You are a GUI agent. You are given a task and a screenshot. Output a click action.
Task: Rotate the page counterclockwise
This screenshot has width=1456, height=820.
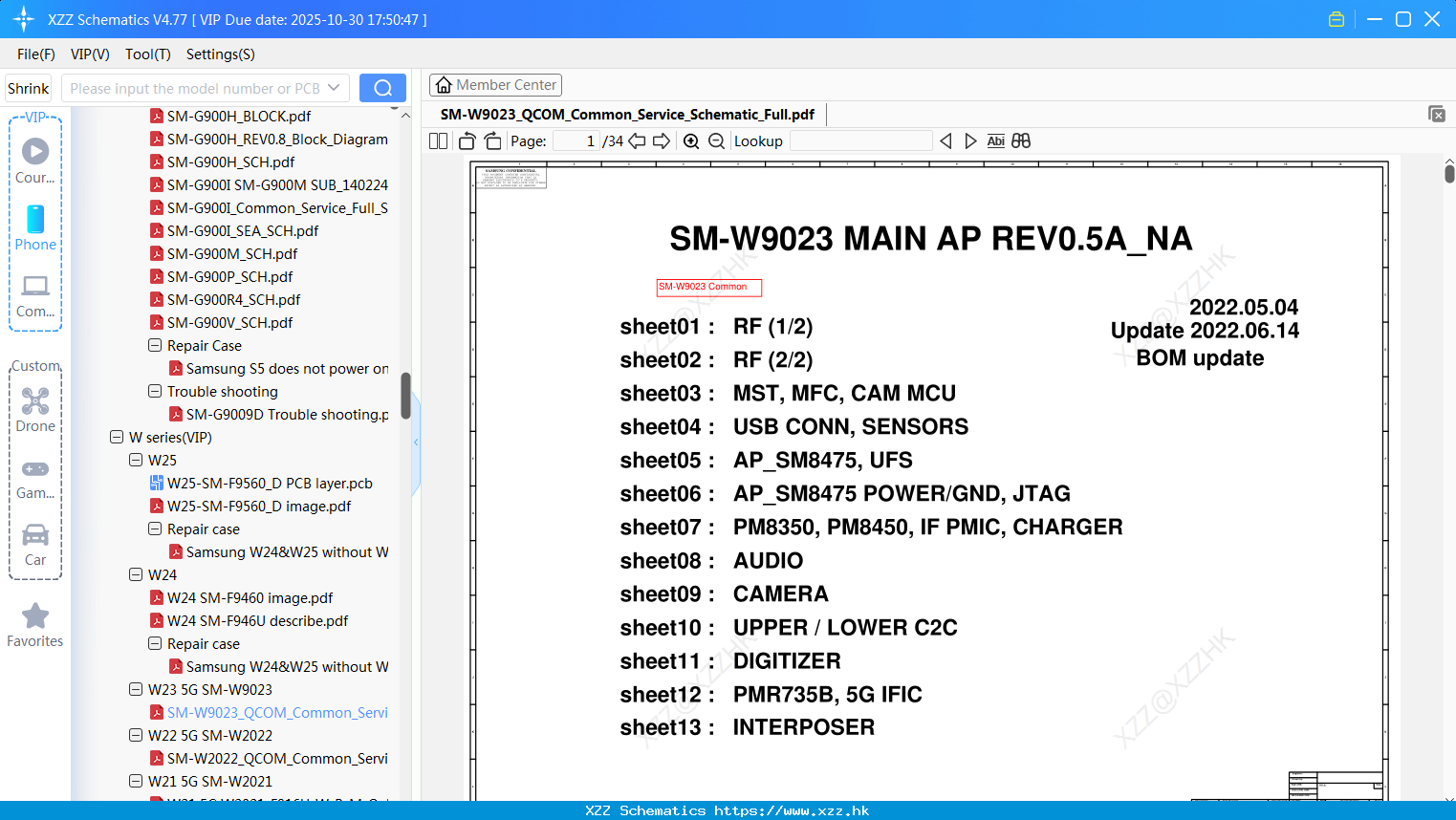pyautogui.click(x=467, y=141)
